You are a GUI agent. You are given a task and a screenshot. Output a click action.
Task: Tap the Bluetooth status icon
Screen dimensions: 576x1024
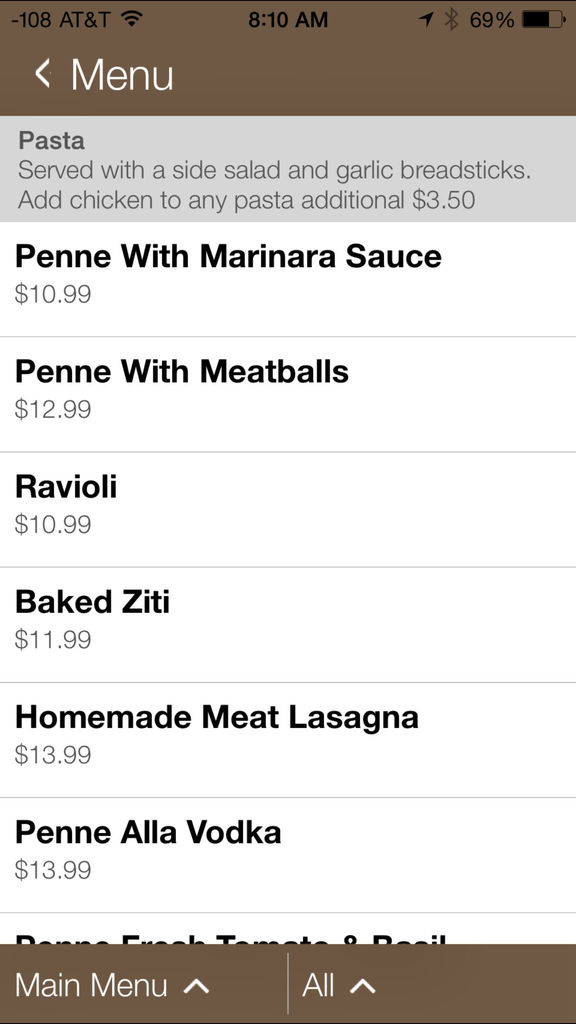(451, 20)
